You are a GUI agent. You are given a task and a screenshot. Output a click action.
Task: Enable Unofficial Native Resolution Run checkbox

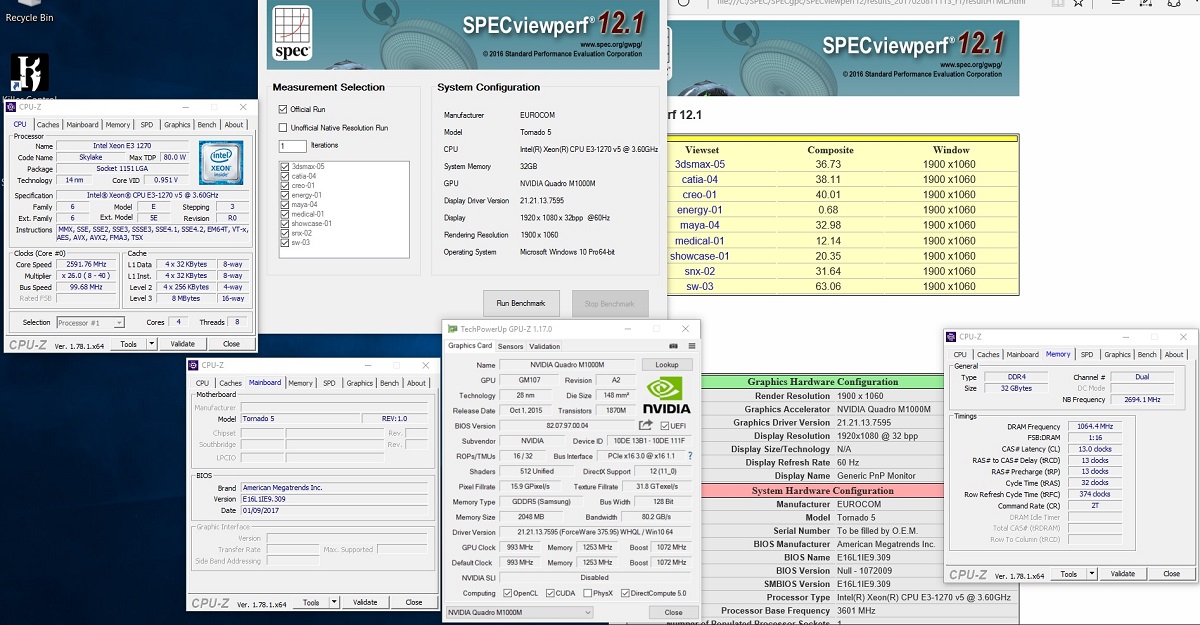(x=283, y=128)
